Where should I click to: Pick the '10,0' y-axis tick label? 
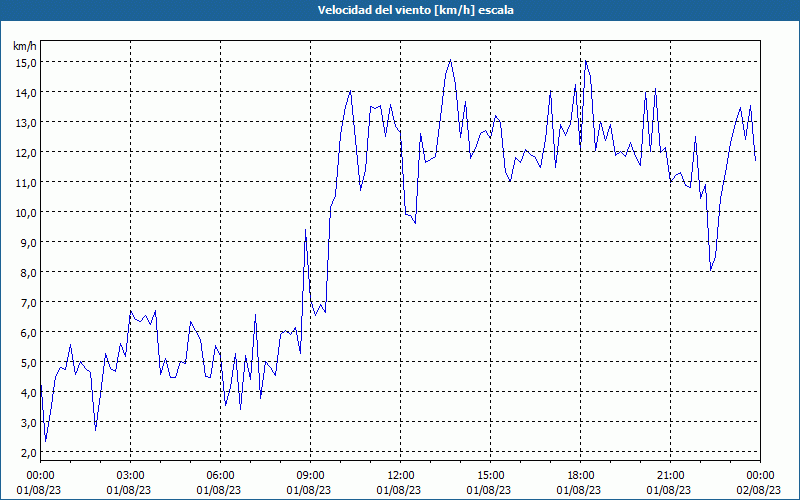click(26, 213)
